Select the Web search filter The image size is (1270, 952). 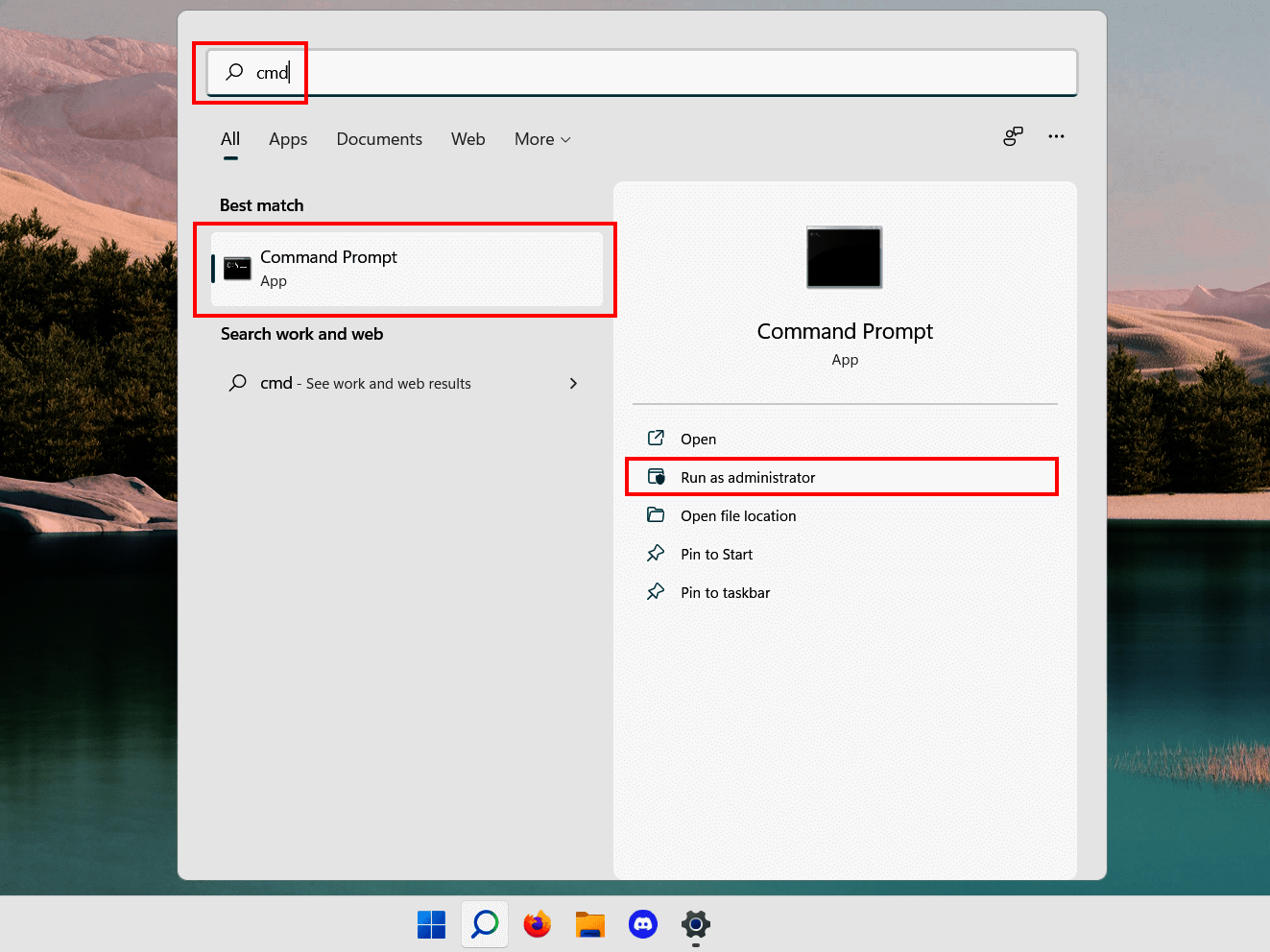click(467, 139)
